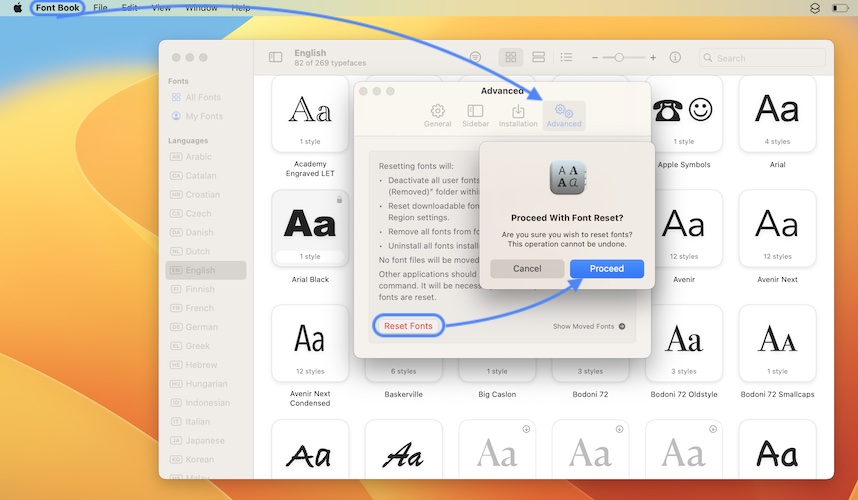This screenshot has height=500, width=858.
Task: Select Hungarian language in sidebar
Action: coord(206,383)
